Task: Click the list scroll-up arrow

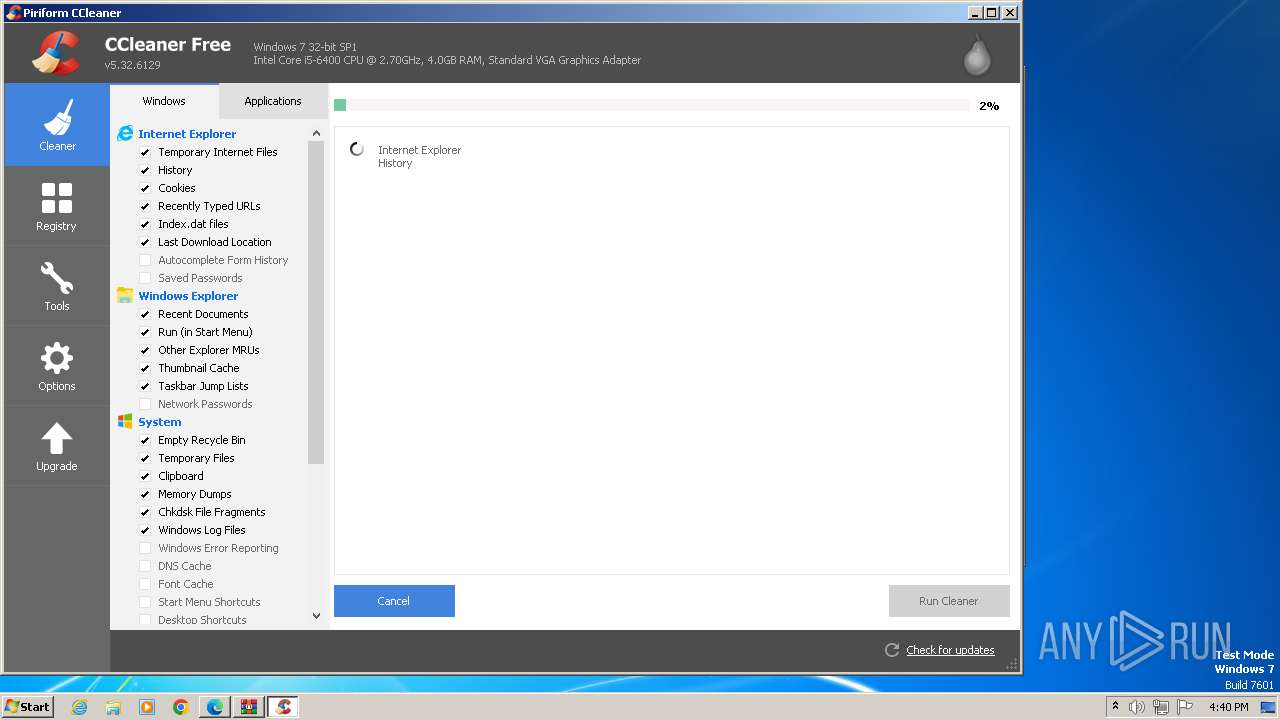Action: pyautogui.click(x=316, y=133)
